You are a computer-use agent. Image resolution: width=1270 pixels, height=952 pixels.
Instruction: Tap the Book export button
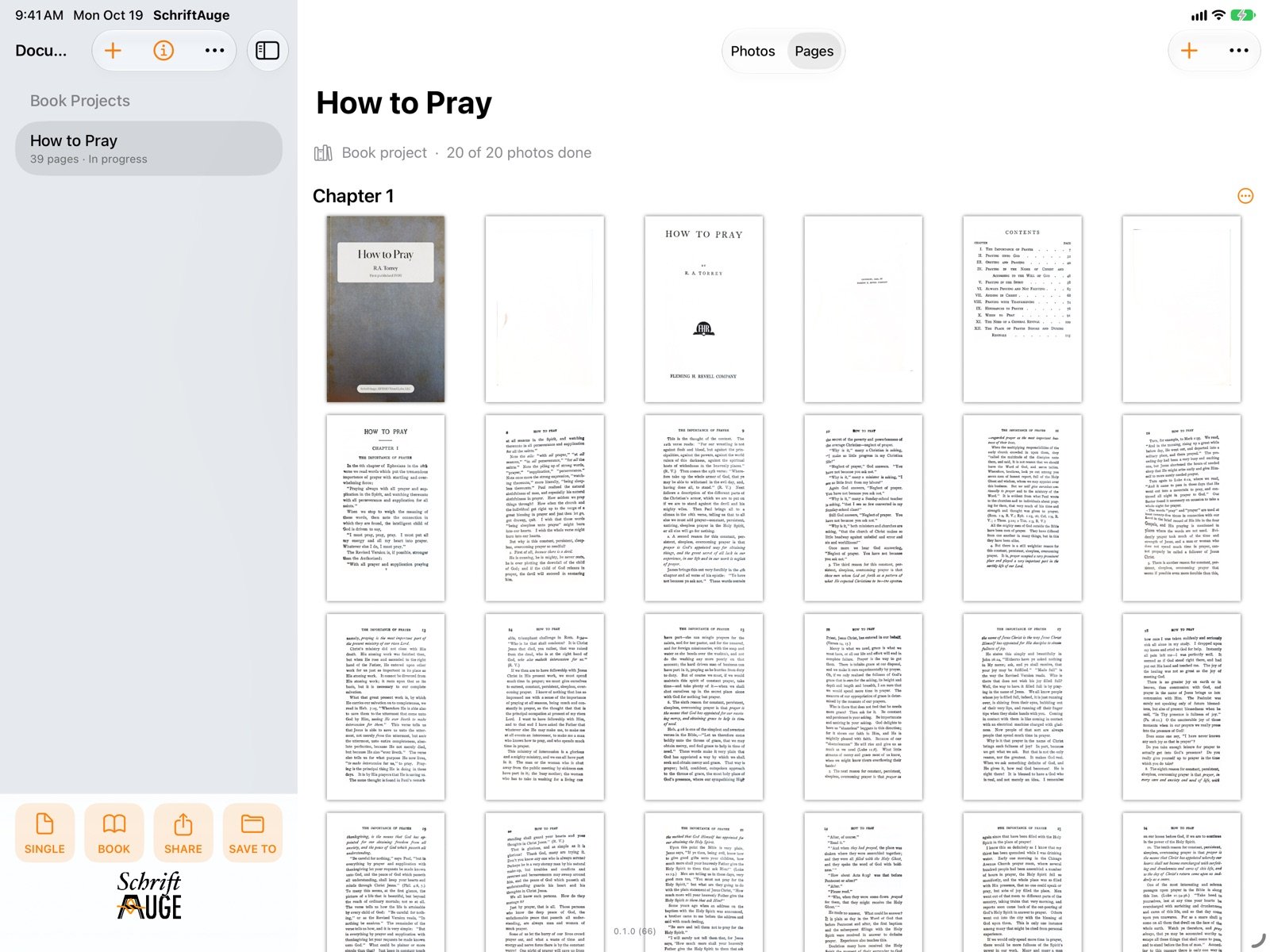(x=114, y=832)
